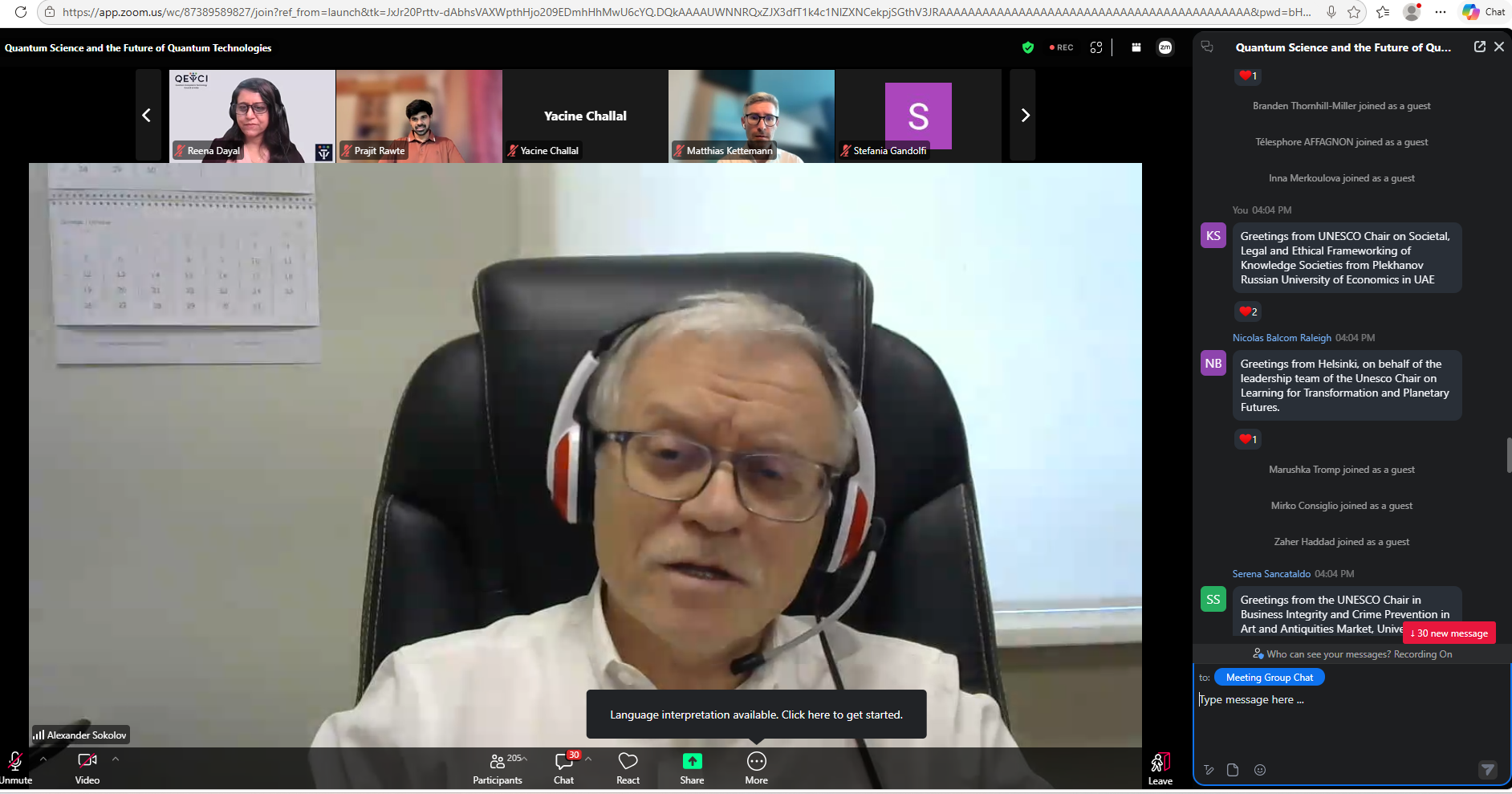
Task: Open the meeting security shield info
Action: click(1028, 47)
